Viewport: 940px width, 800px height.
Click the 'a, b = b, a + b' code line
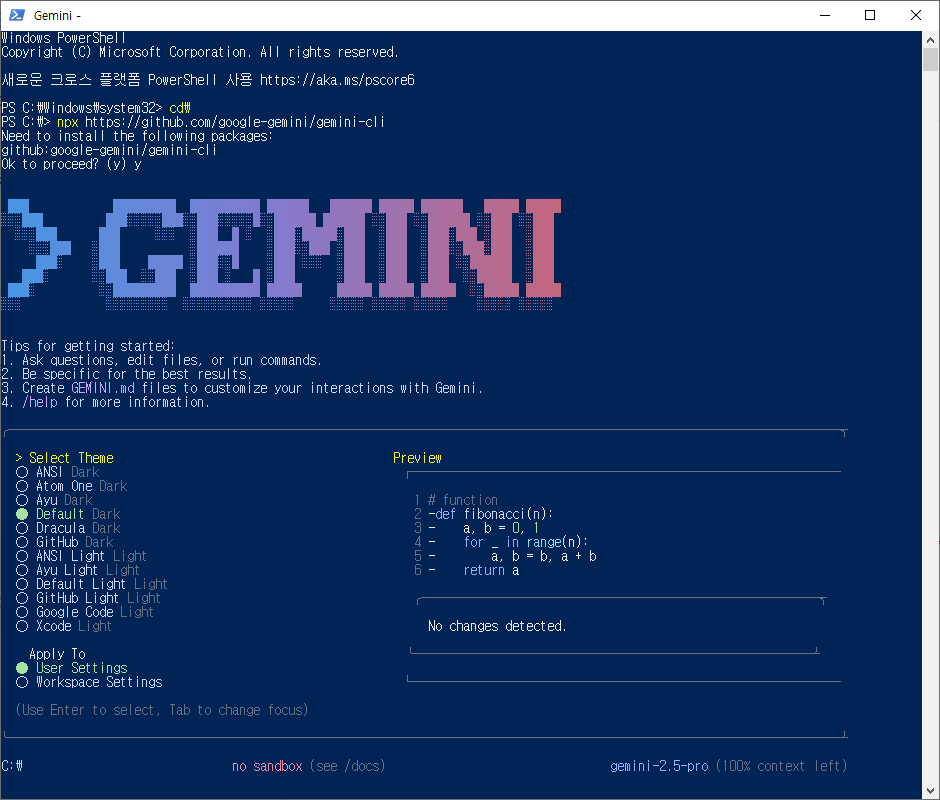(x=544, y=557)
